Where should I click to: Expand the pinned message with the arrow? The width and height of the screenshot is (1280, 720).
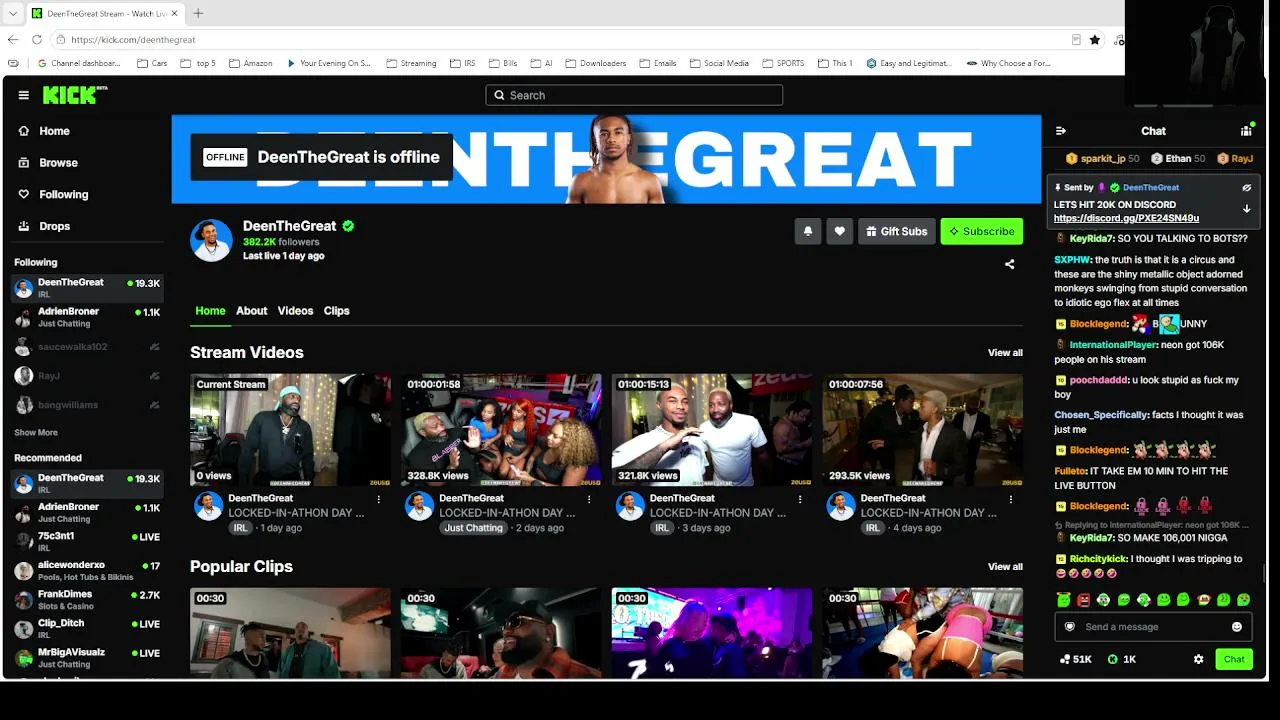[1247, 209]
